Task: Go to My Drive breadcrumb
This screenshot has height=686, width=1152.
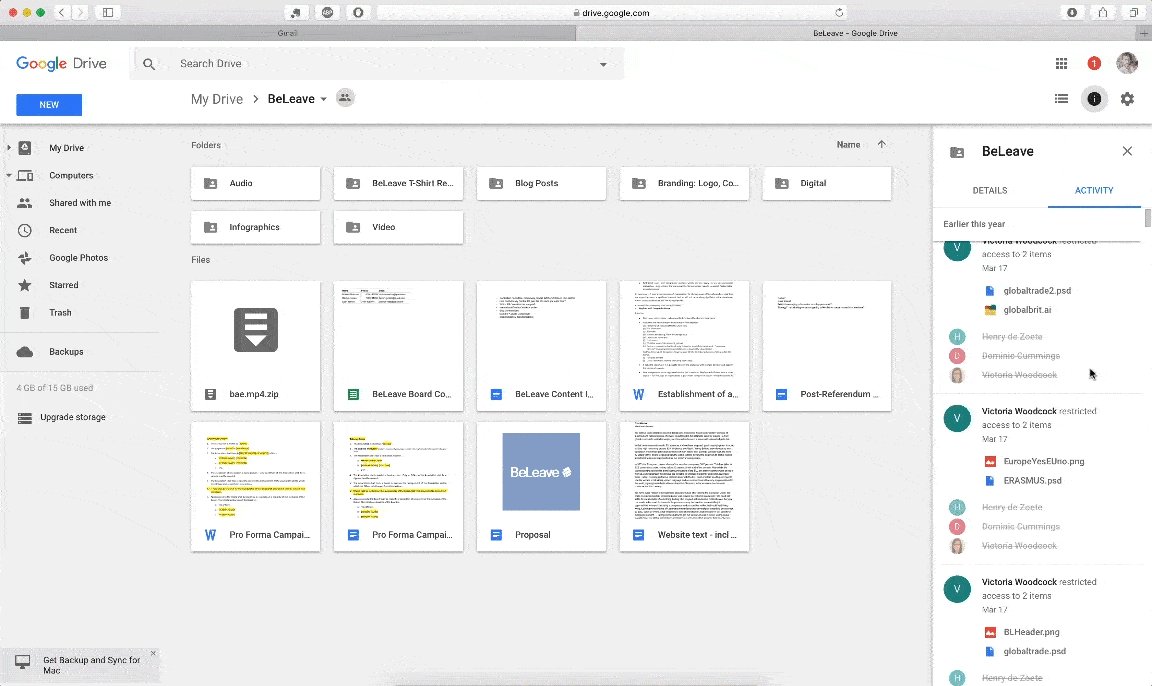Action: [217, 99]
